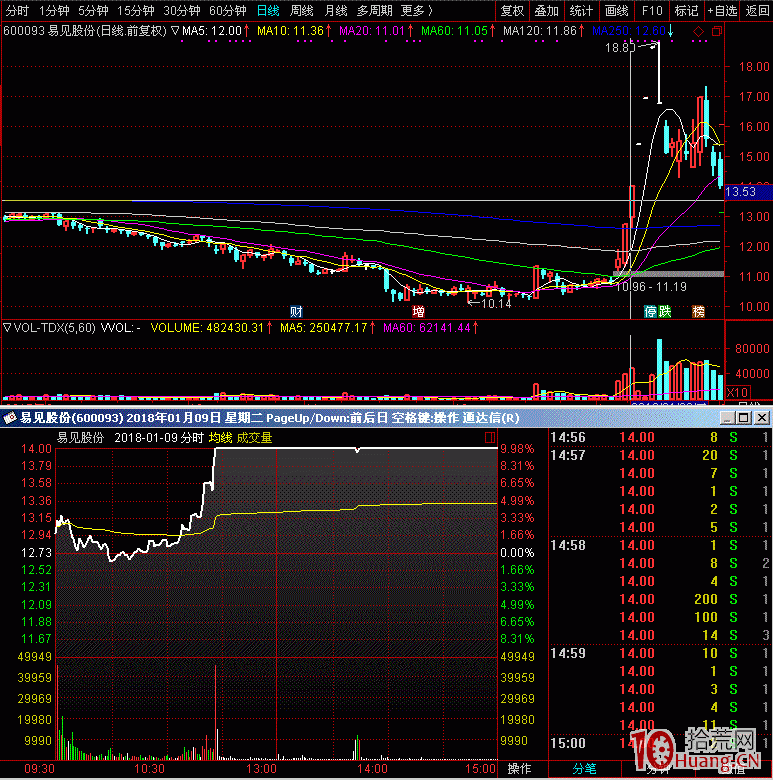Switch to the 分时 chart tab
The height and width of the screenshot is (780, 773).
[x=17, y=10]
